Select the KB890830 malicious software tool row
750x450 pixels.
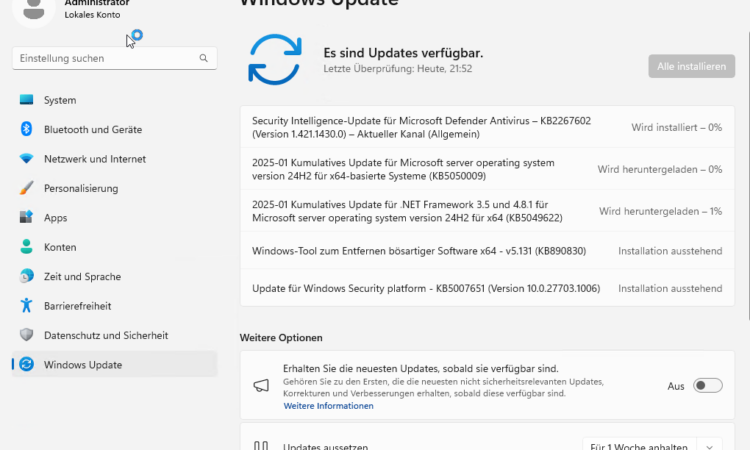487,251
